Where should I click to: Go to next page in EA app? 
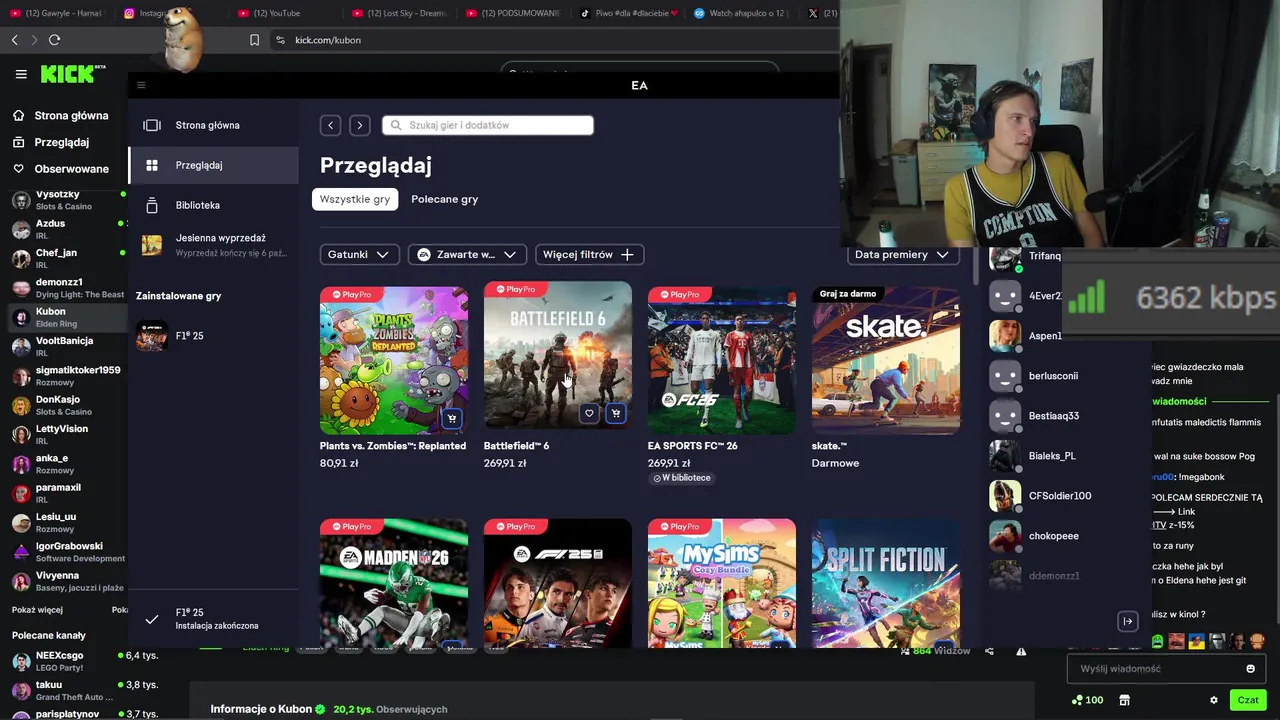pyautogui.click(x=359, y=125)
